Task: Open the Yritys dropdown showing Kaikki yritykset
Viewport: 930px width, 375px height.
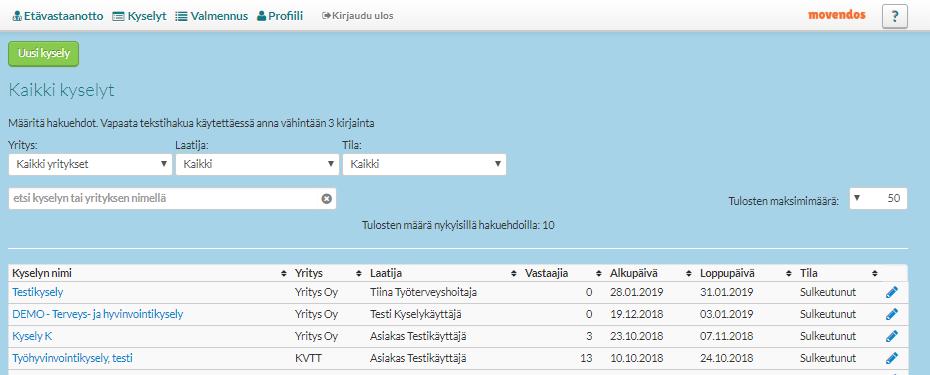Action: 90,164
